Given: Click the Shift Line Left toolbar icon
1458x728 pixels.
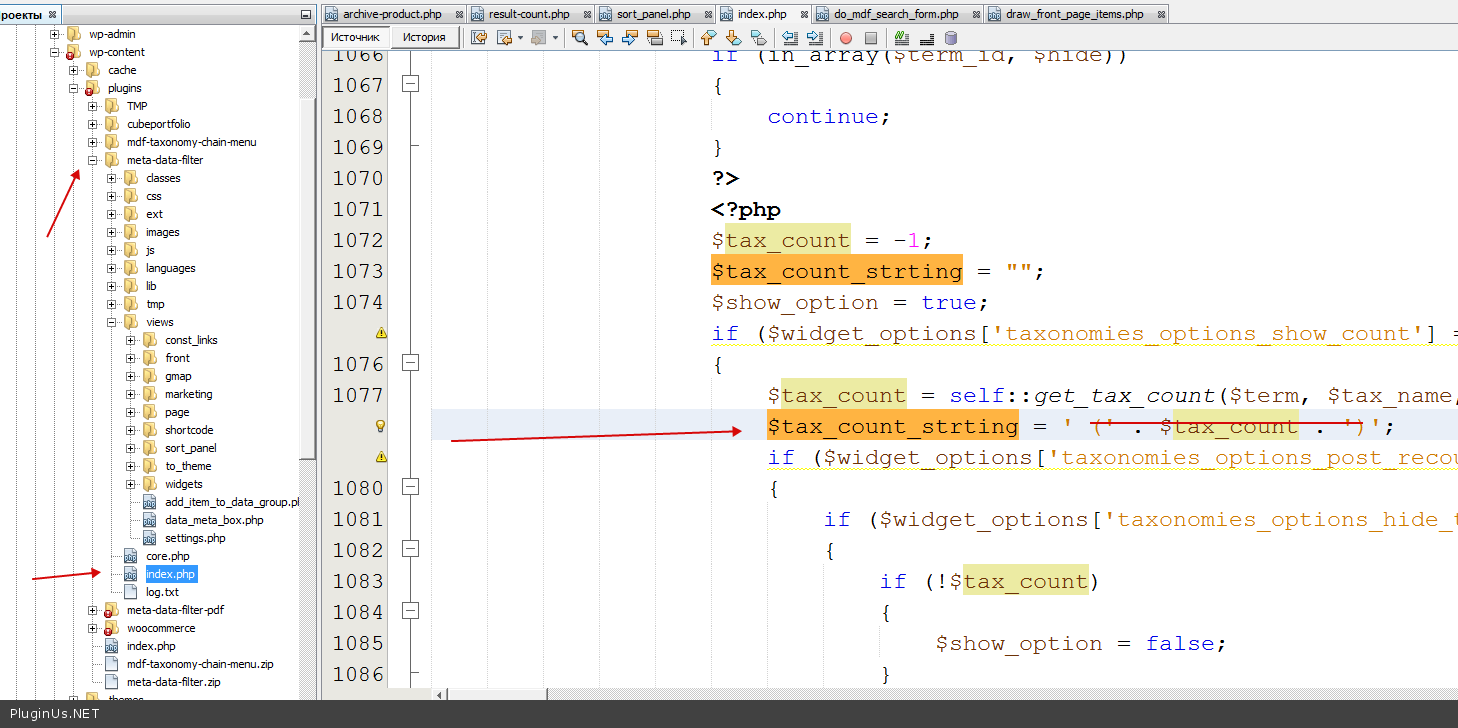Looking at the screenshot, I should pos(790,38).
